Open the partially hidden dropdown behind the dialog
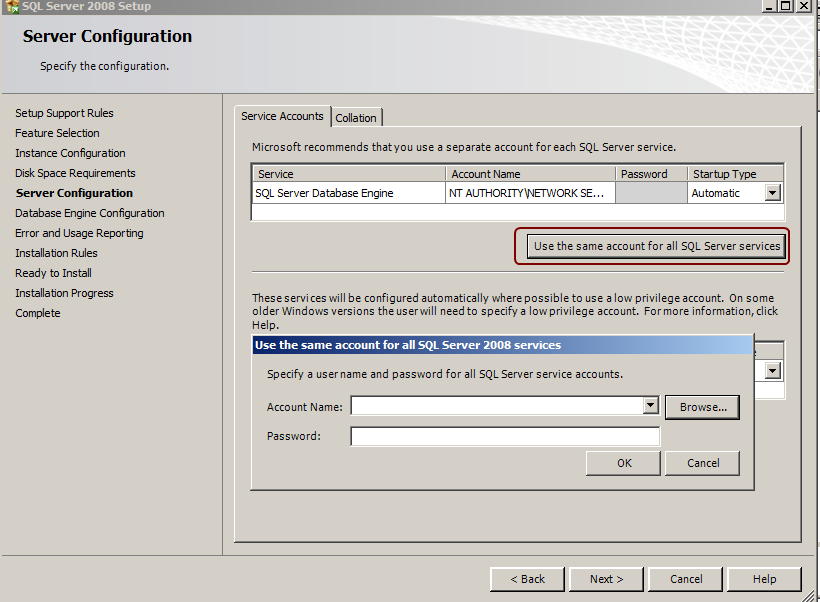The height and width of the screenshot is (602, 820). 772,371
